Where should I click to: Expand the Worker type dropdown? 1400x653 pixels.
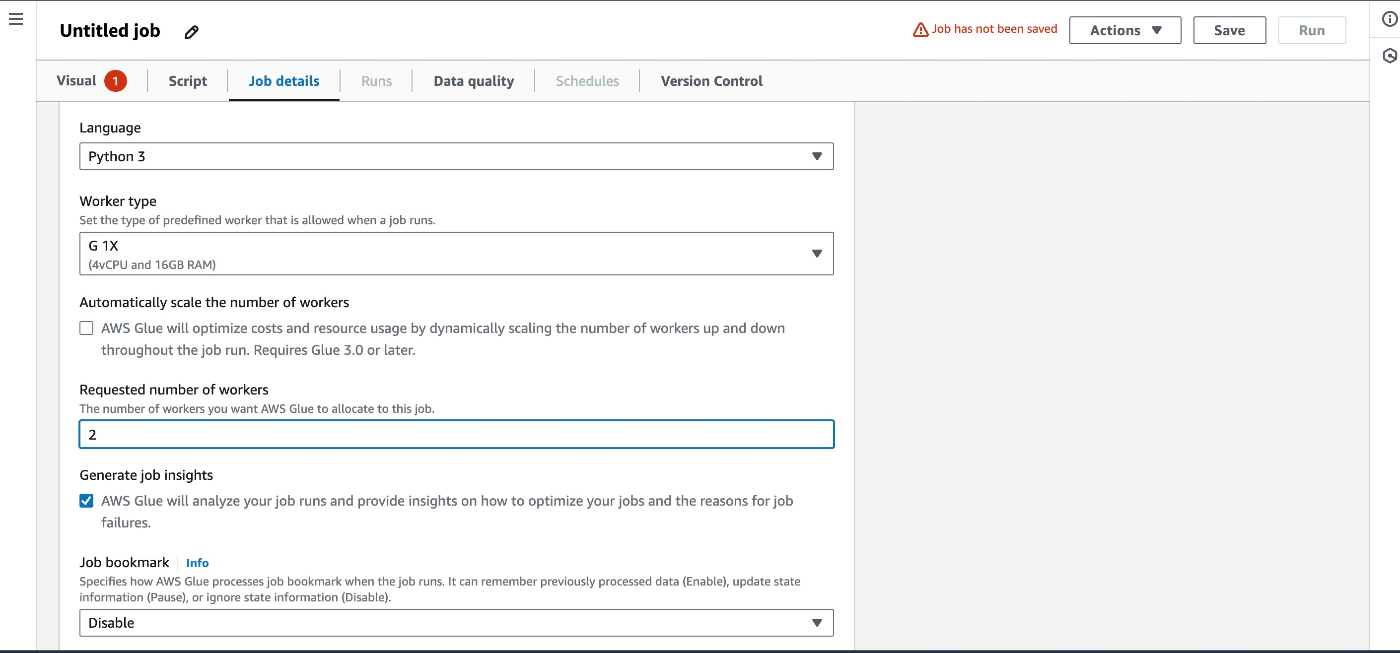pos(456,254)
